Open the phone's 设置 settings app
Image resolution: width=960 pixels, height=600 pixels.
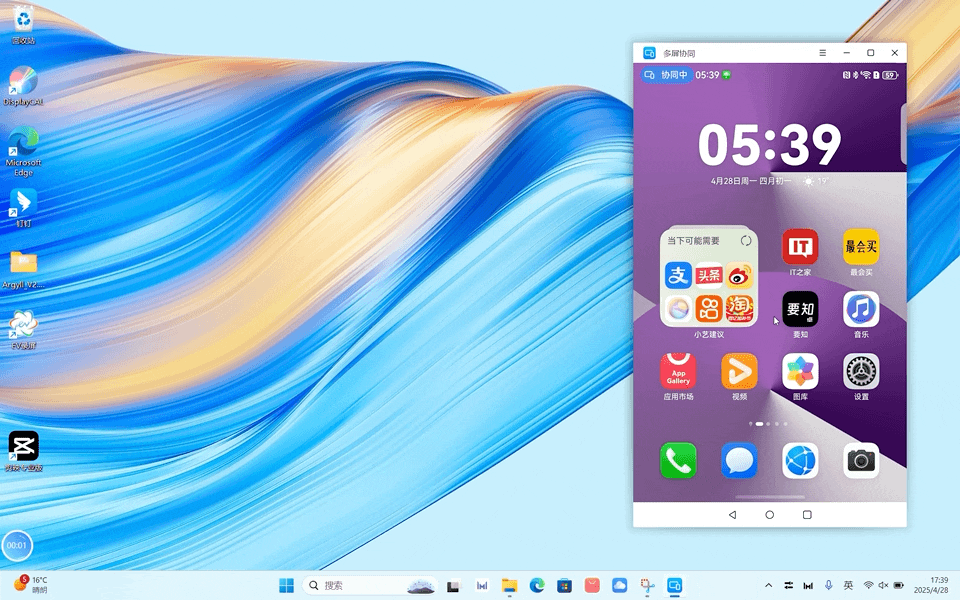pyautogui.click(x=861, y=372)
